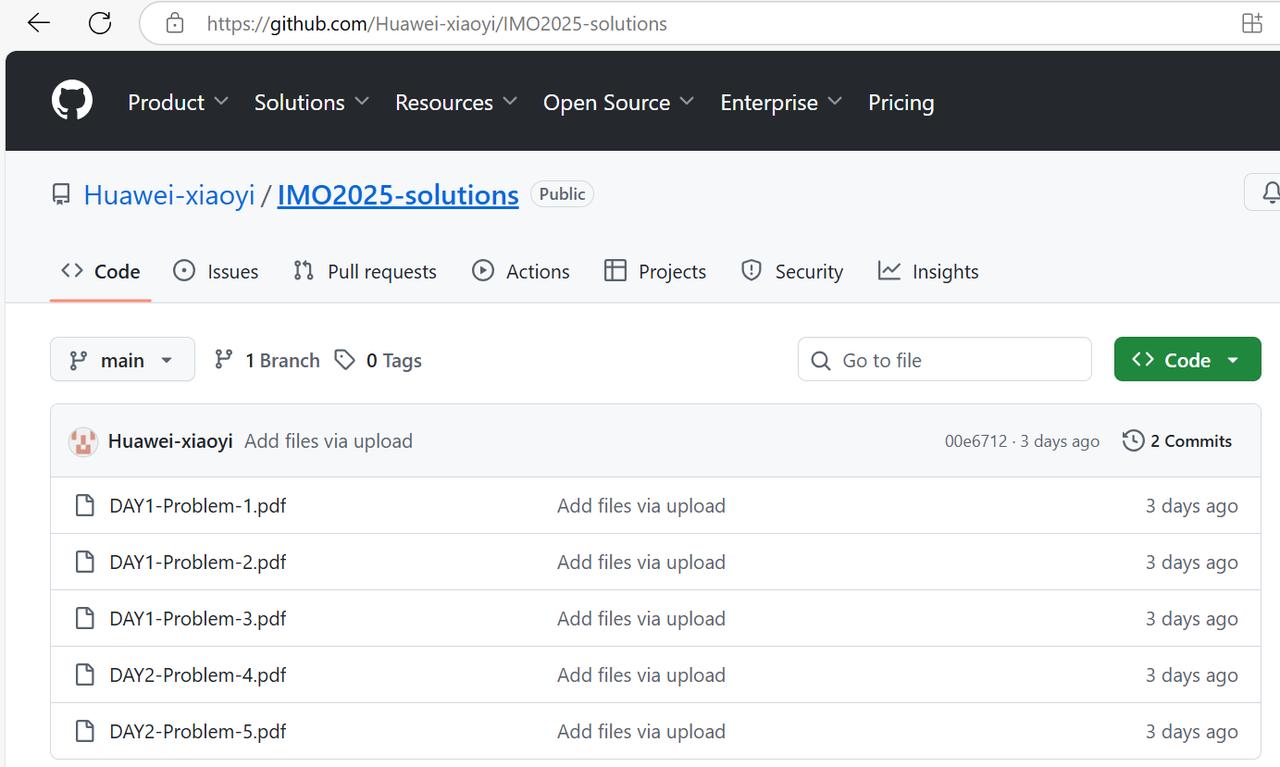The width and height of the screenshot is (1280, 767).
Task: Click file icon for DAY2-Problem-5.pdf
Action: [85, 731]
